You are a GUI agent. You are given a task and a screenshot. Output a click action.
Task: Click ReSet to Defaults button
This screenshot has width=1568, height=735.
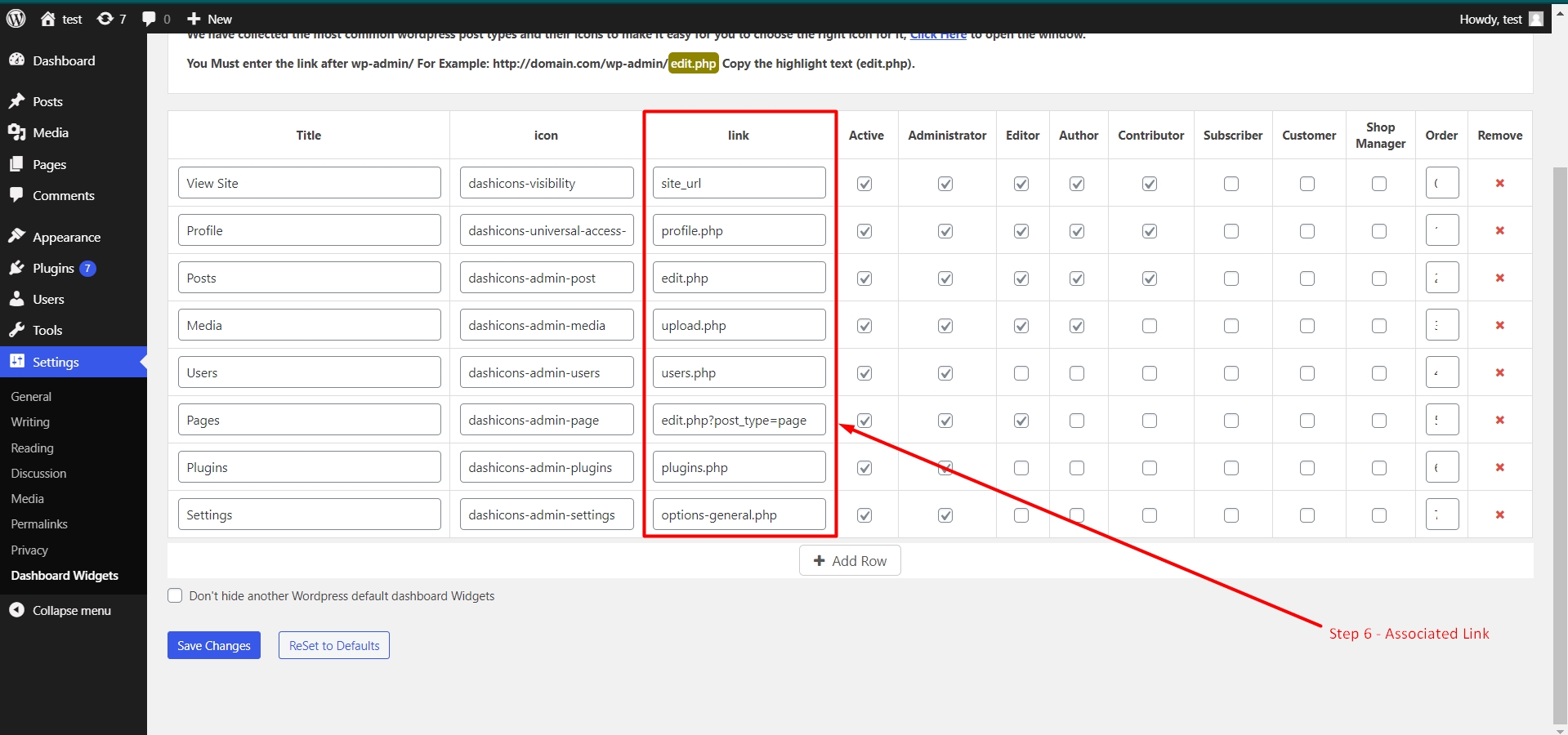[334, 645]
